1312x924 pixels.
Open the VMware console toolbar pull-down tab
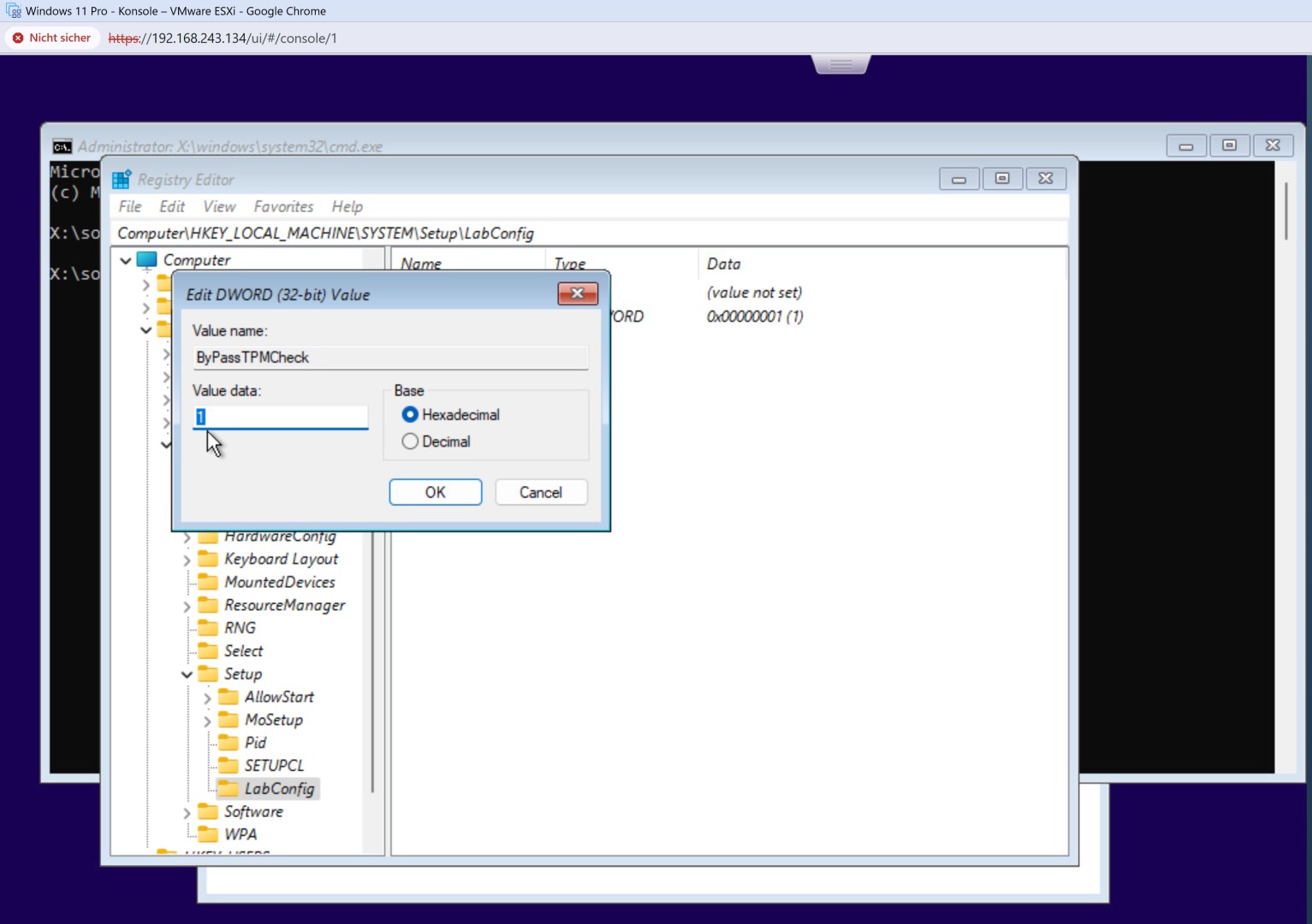click(840, 64)
